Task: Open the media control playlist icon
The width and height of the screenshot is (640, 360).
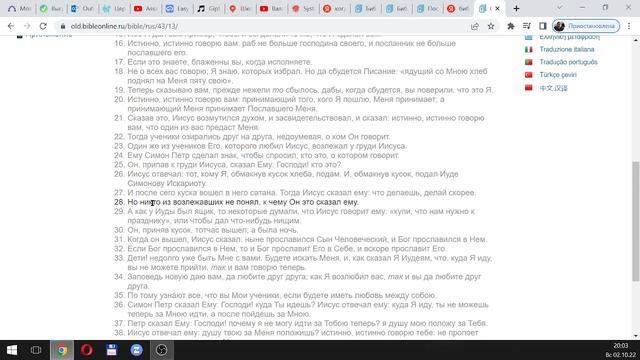Action: pyautogui.click(x=527, y=26)
